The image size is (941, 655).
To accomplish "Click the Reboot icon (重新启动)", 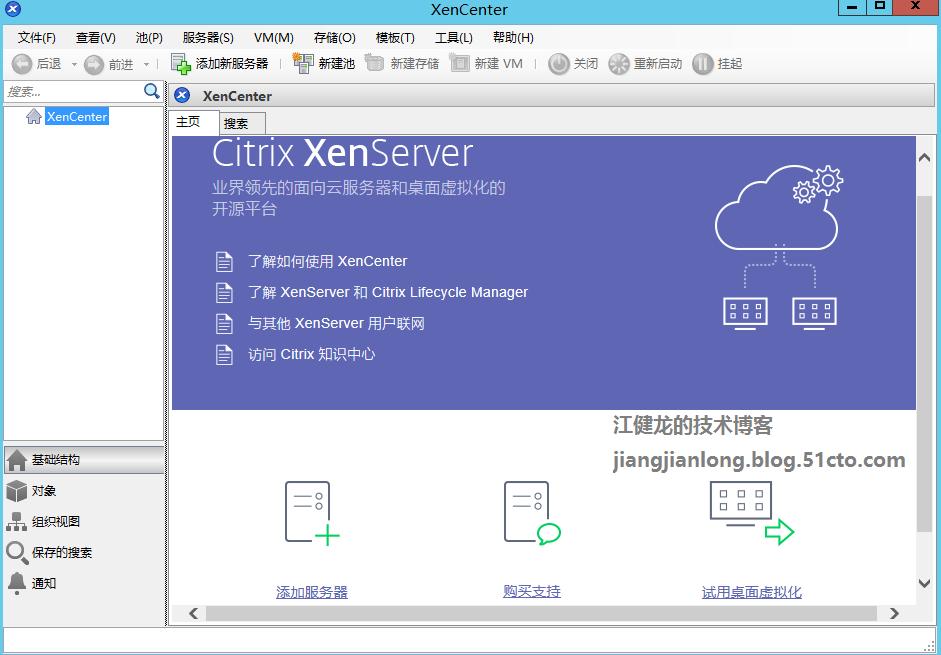I will point(619,64).
